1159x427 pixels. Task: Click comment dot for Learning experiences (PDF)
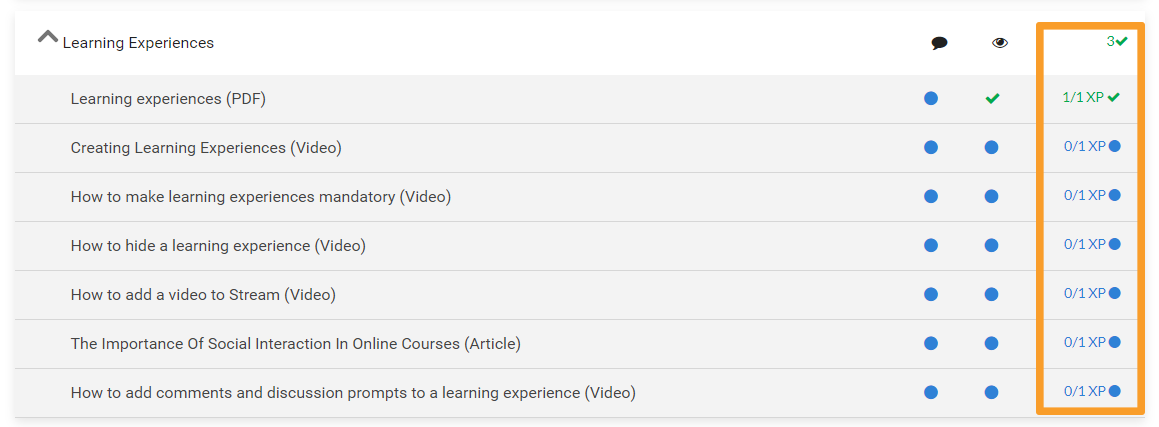click(931, 98)
